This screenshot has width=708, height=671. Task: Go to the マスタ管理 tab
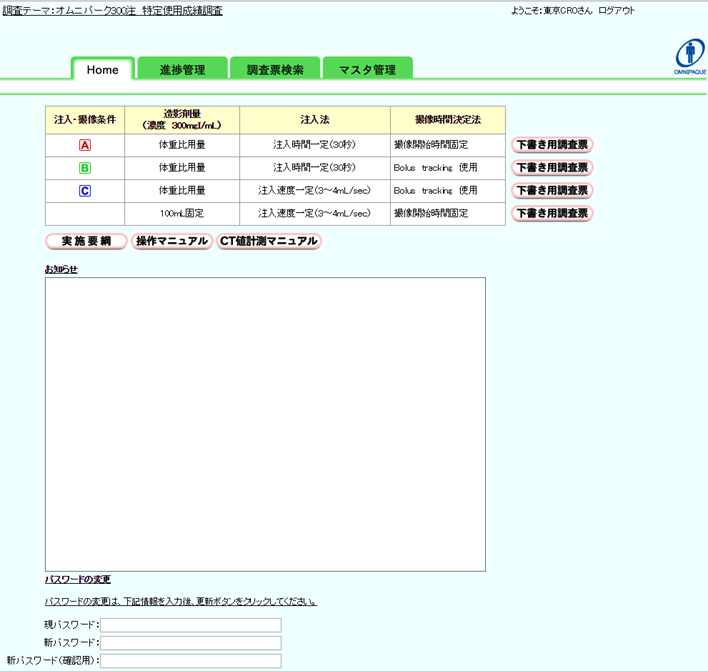(x=368, y=69)
